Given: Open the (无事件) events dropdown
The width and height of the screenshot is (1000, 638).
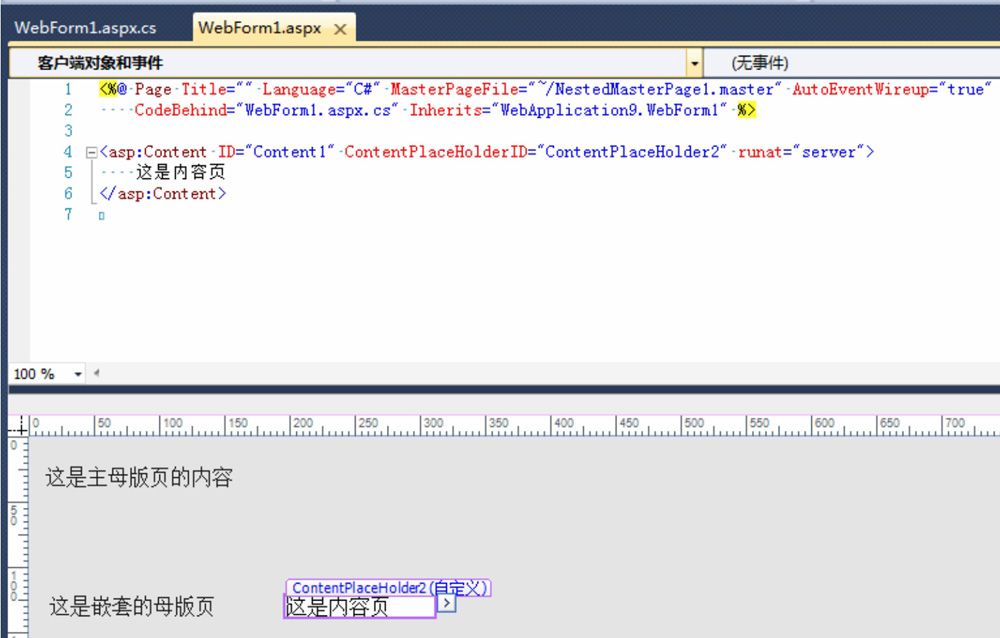Looking at the screenshot, I should point(851,63).
